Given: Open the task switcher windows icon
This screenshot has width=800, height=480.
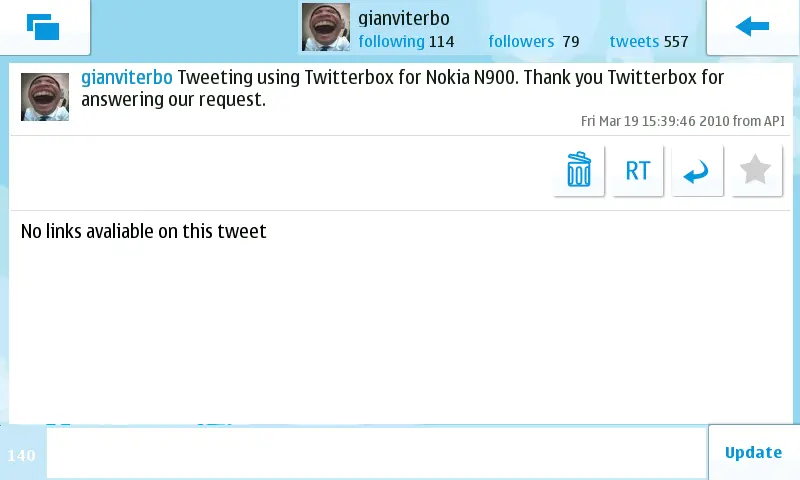Looking at the screenshot, I should tap(43, 27).
